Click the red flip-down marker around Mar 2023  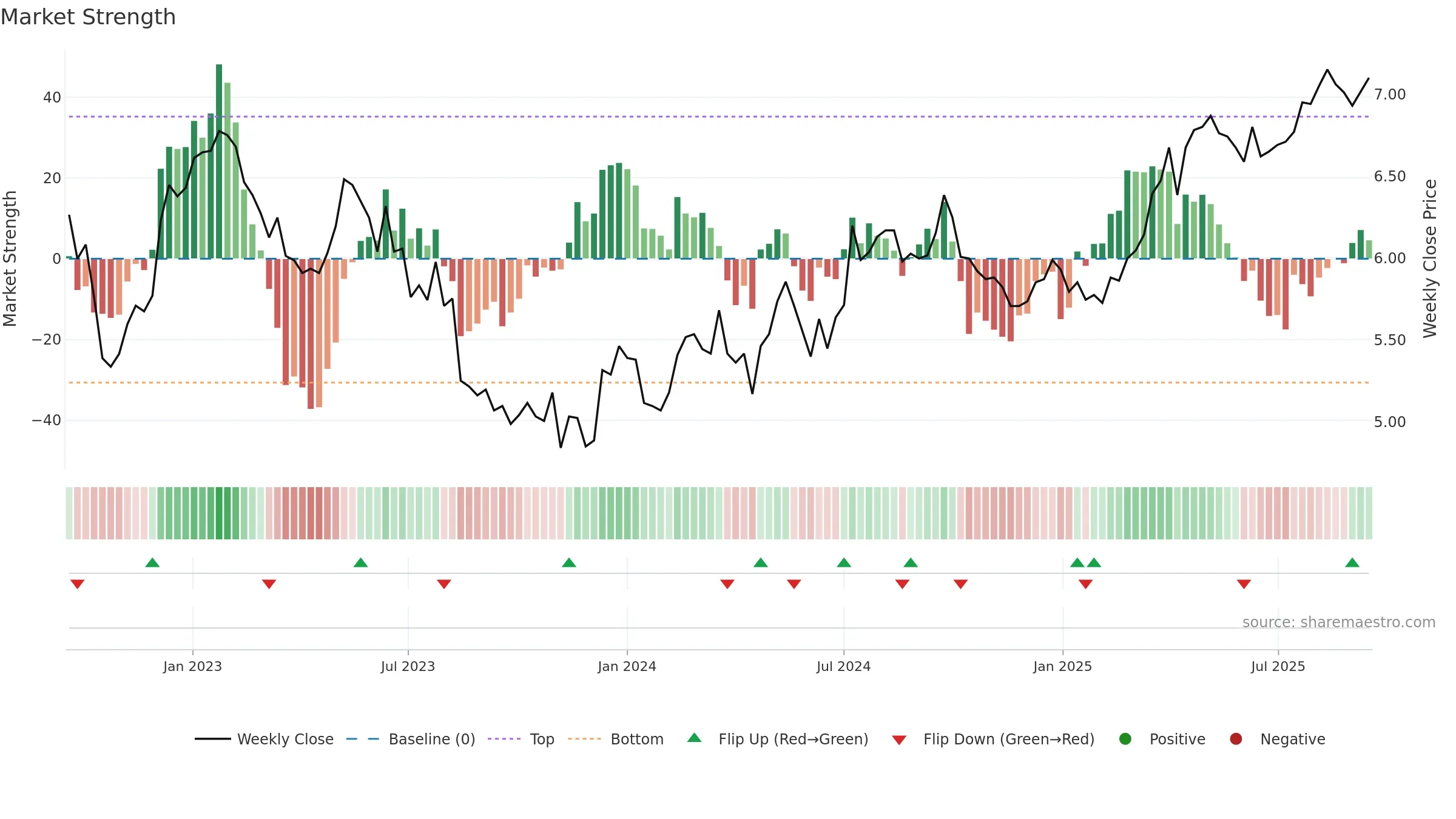(x=269, y=584)
